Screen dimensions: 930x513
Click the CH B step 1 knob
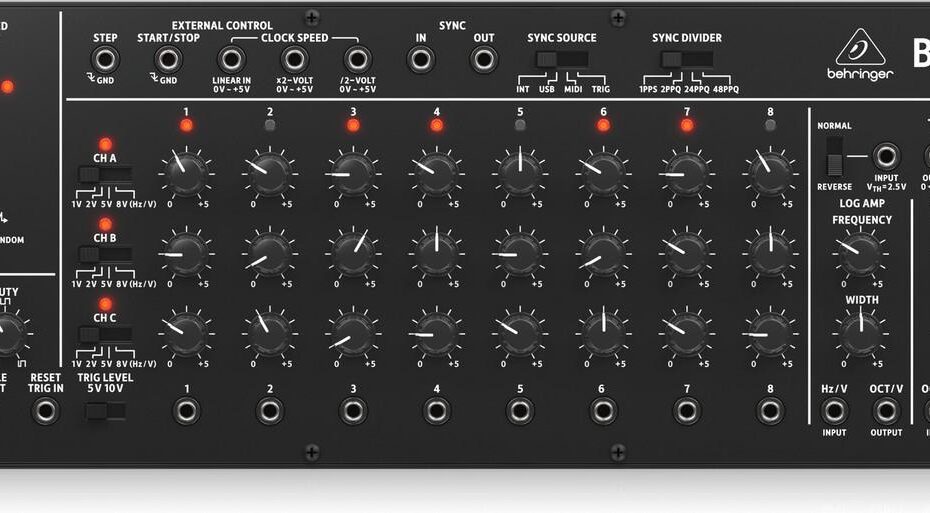[x=186, y=254]
